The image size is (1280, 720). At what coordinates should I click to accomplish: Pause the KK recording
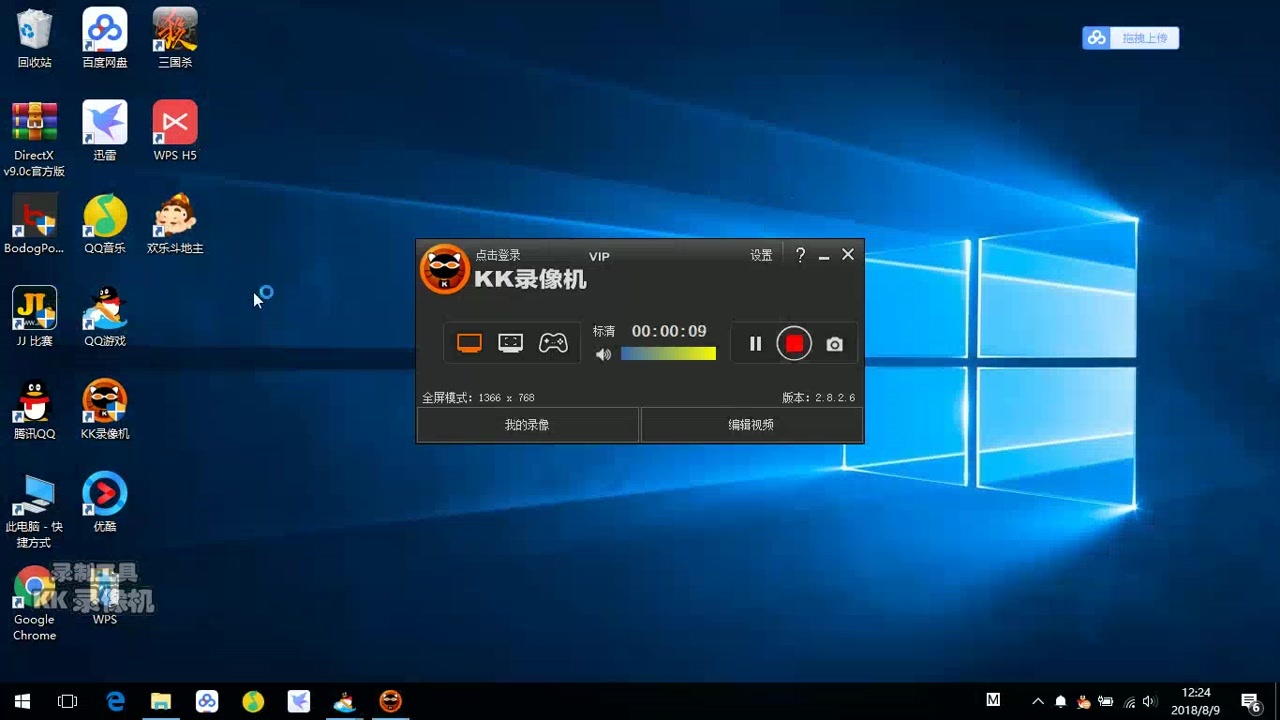[x=755, y=344]
